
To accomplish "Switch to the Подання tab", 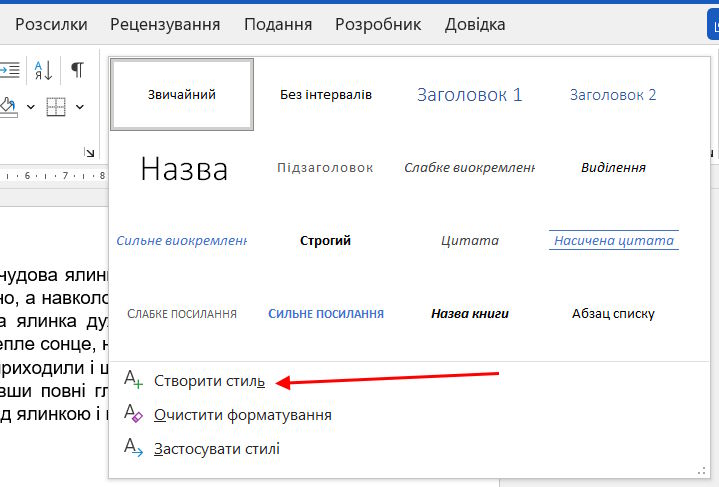I will pos(278,24).
